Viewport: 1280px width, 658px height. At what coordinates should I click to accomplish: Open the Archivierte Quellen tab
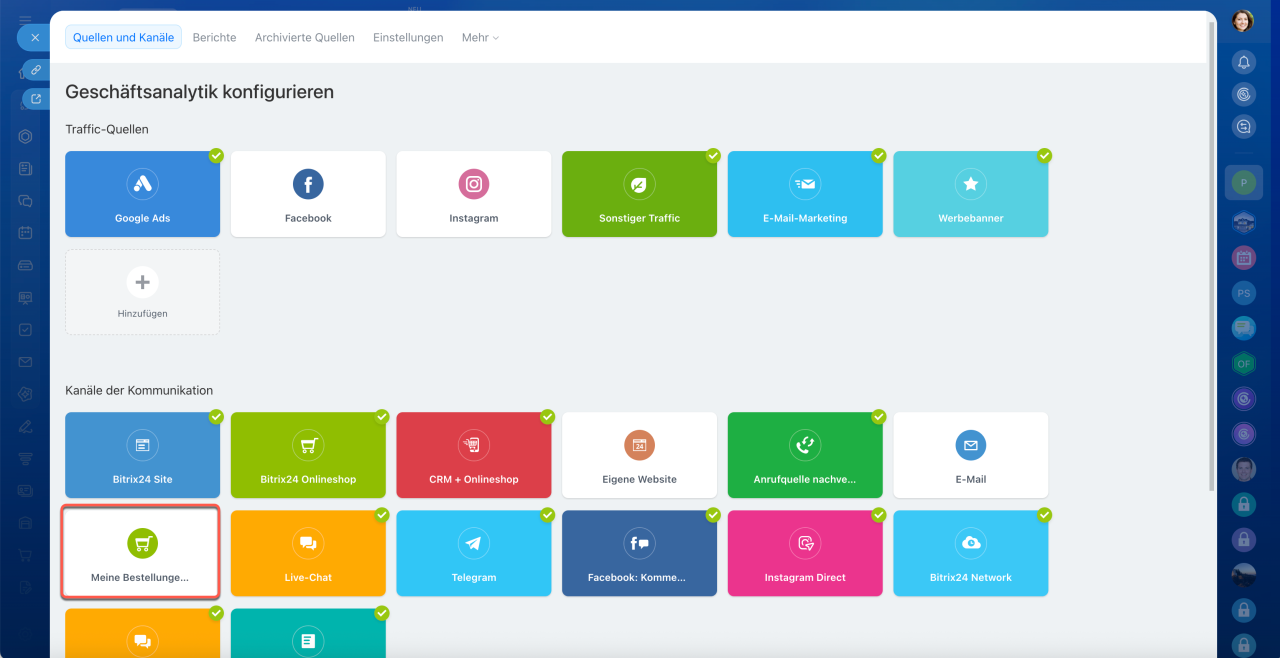(x=305, y=37)
